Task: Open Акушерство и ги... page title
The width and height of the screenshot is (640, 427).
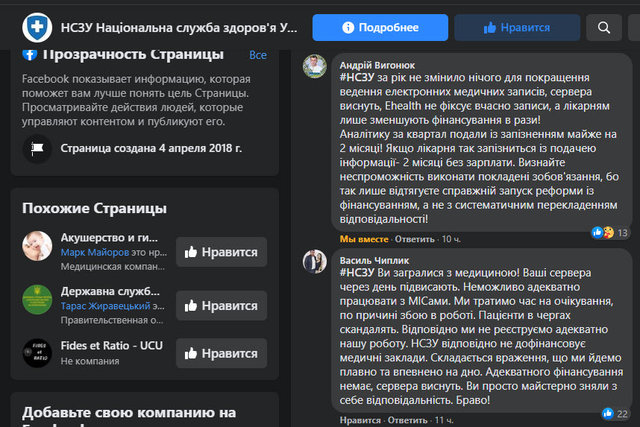Action: click(x=109, y=238)
